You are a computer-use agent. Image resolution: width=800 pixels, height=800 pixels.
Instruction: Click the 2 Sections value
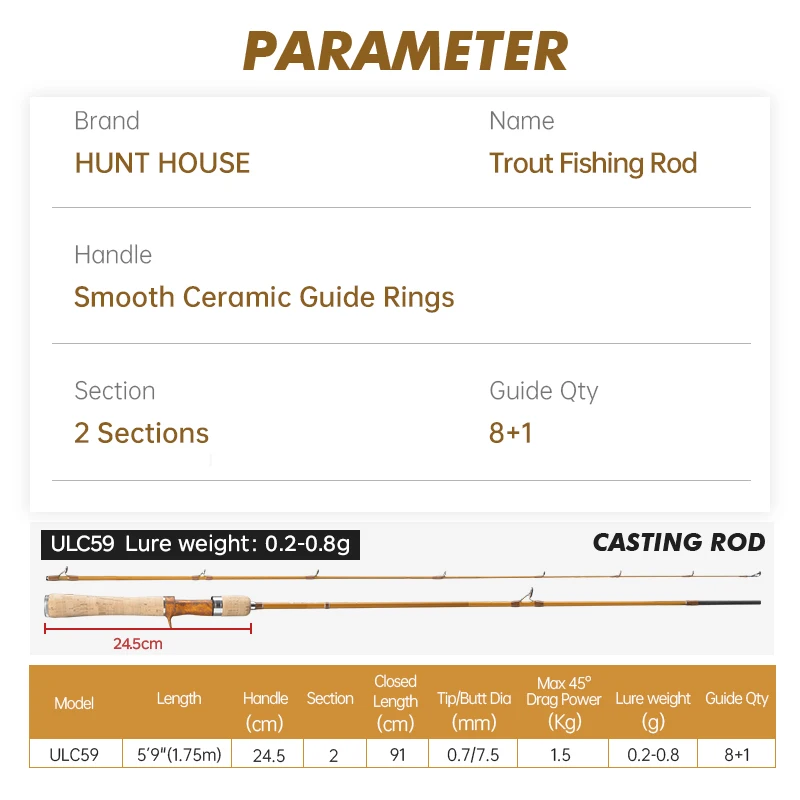141,433
